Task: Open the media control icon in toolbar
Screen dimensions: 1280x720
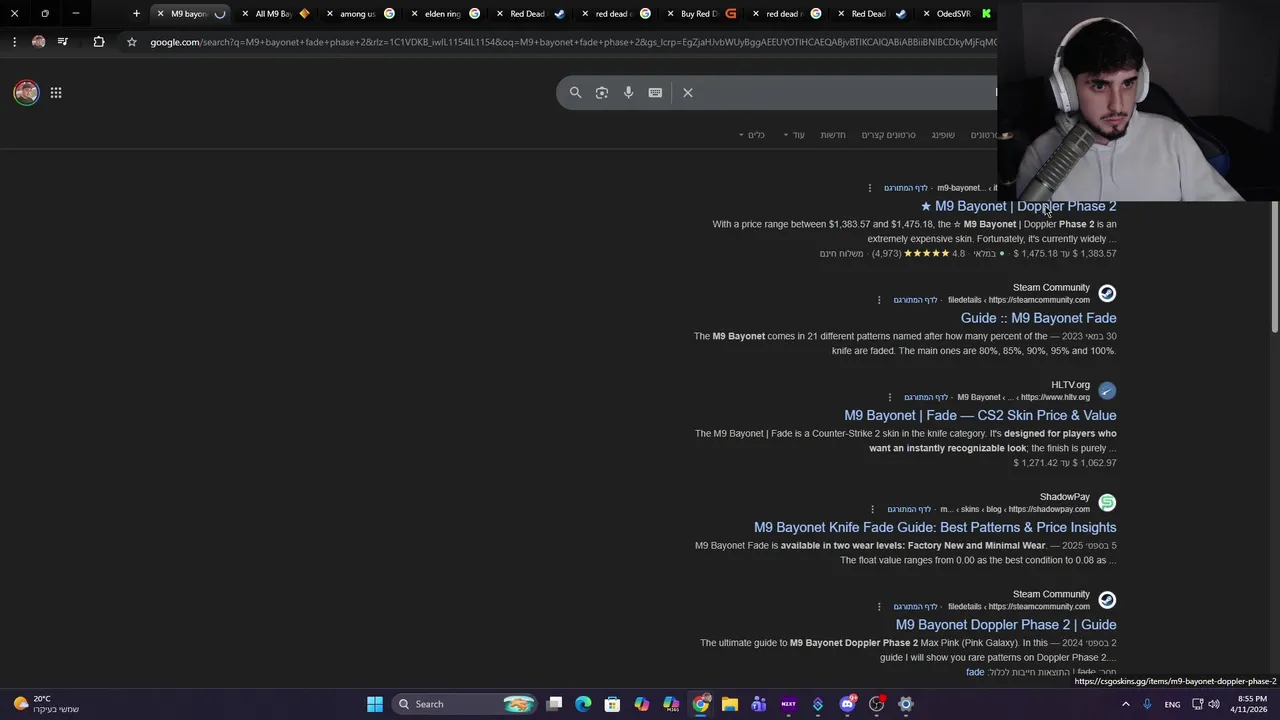Action: [x=62, y=42]
